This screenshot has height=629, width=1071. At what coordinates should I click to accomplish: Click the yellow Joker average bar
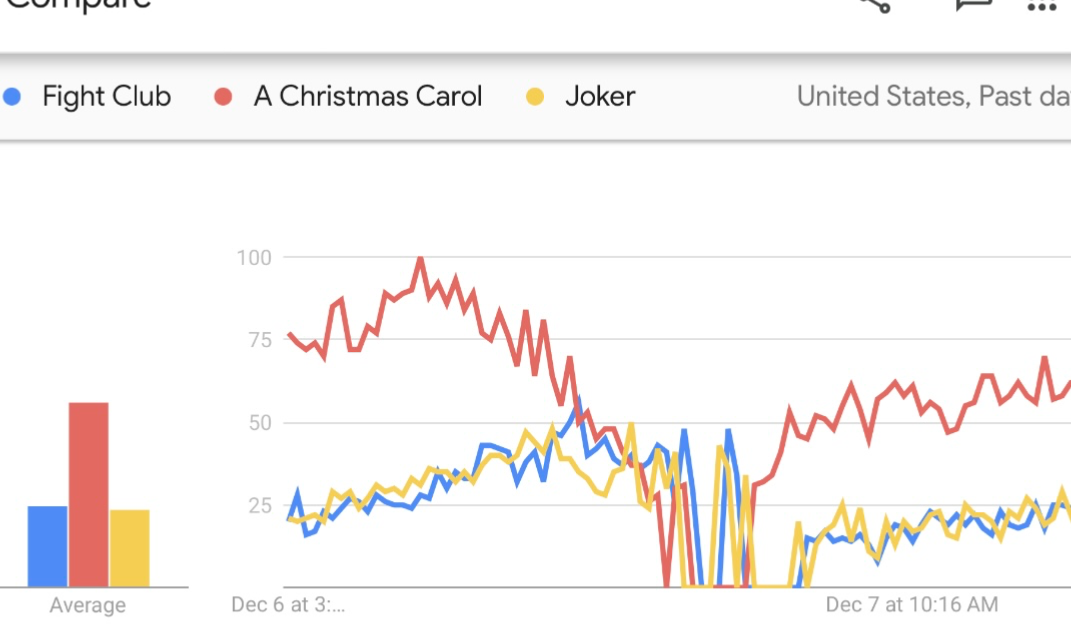click(x=129, y=548)
